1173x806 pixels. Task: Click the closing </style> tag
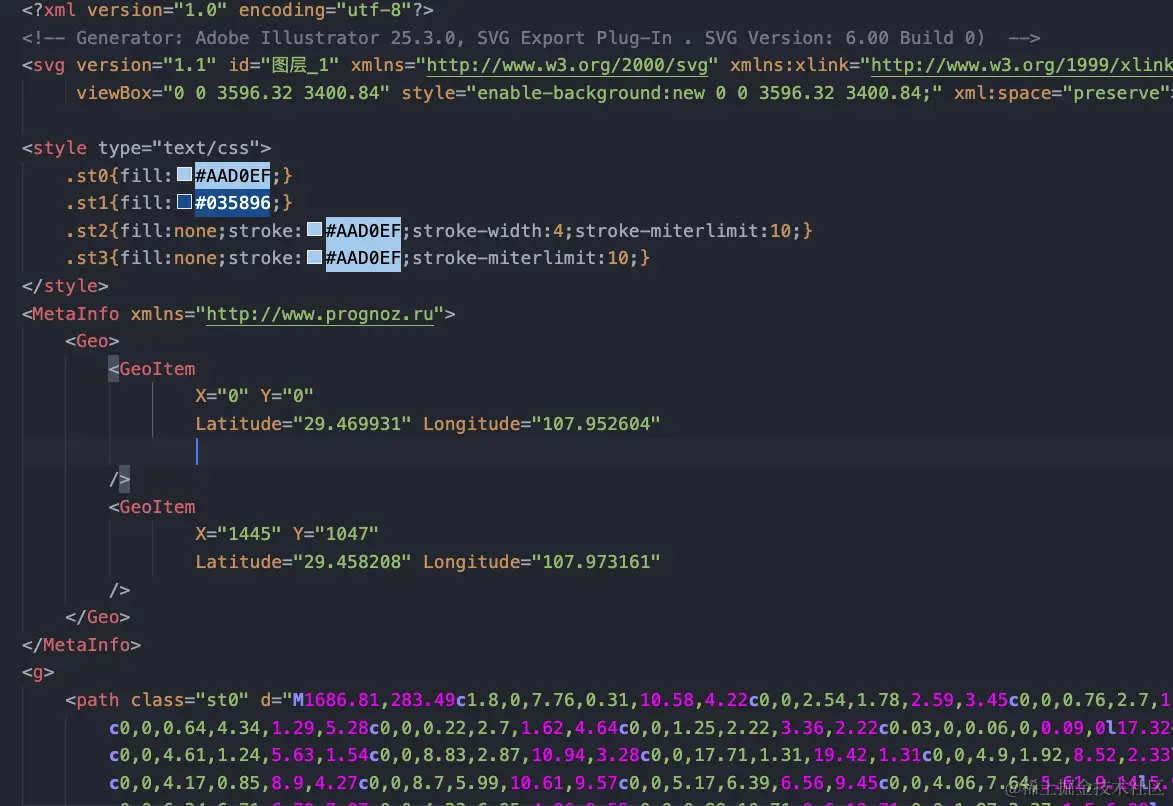[x=65, y=286]
